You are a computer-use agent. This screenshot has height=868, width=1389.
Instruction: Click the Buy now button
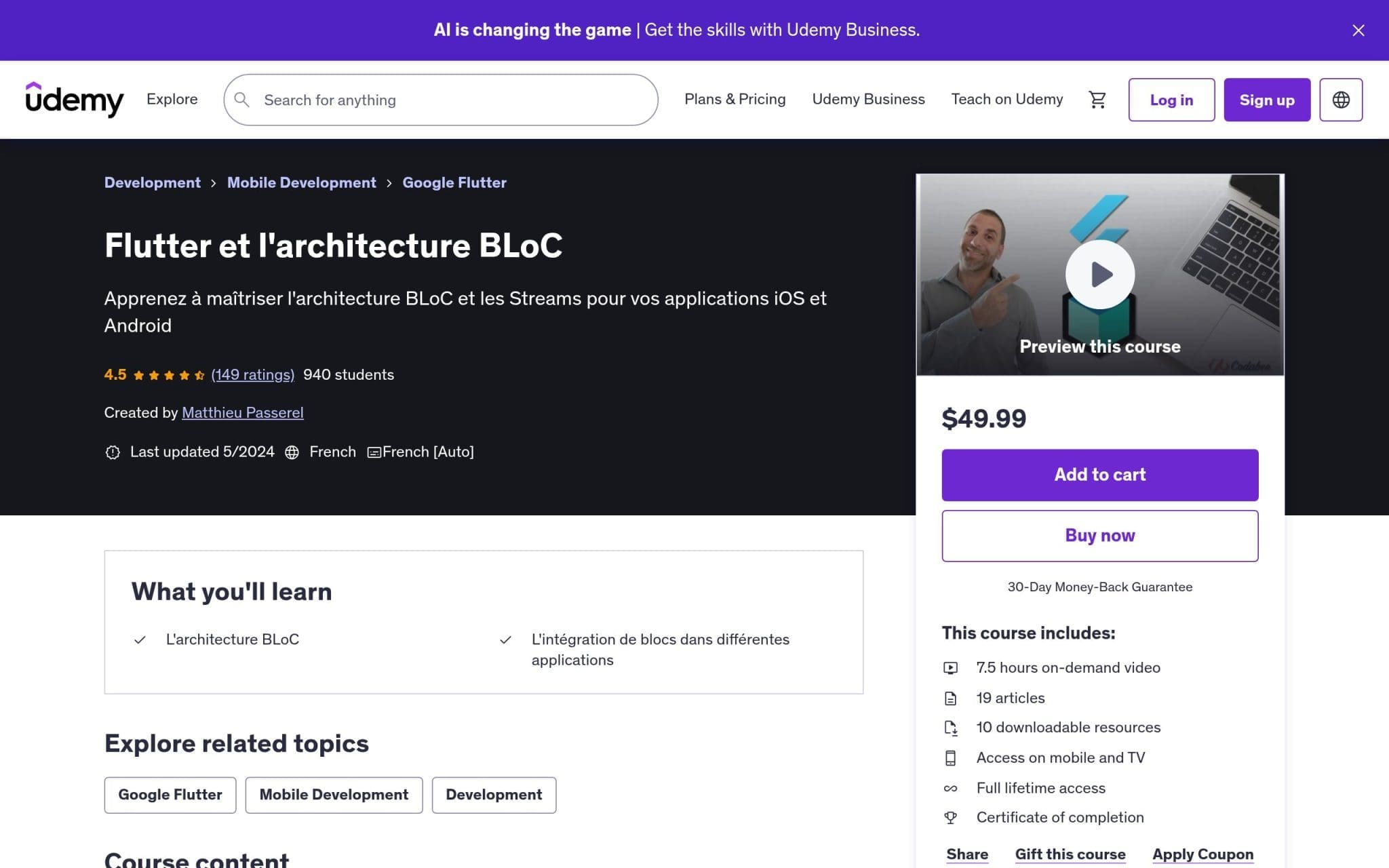click(1099, 536)
